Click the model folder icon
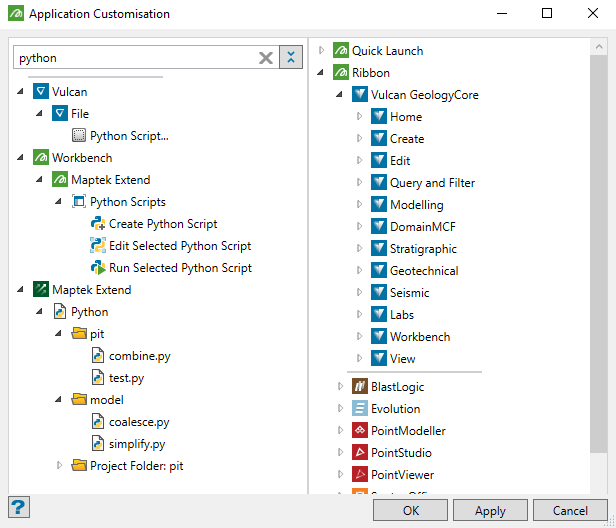This screenshot has width=616, height=528. pyautogui.click(x=79, y=399)
